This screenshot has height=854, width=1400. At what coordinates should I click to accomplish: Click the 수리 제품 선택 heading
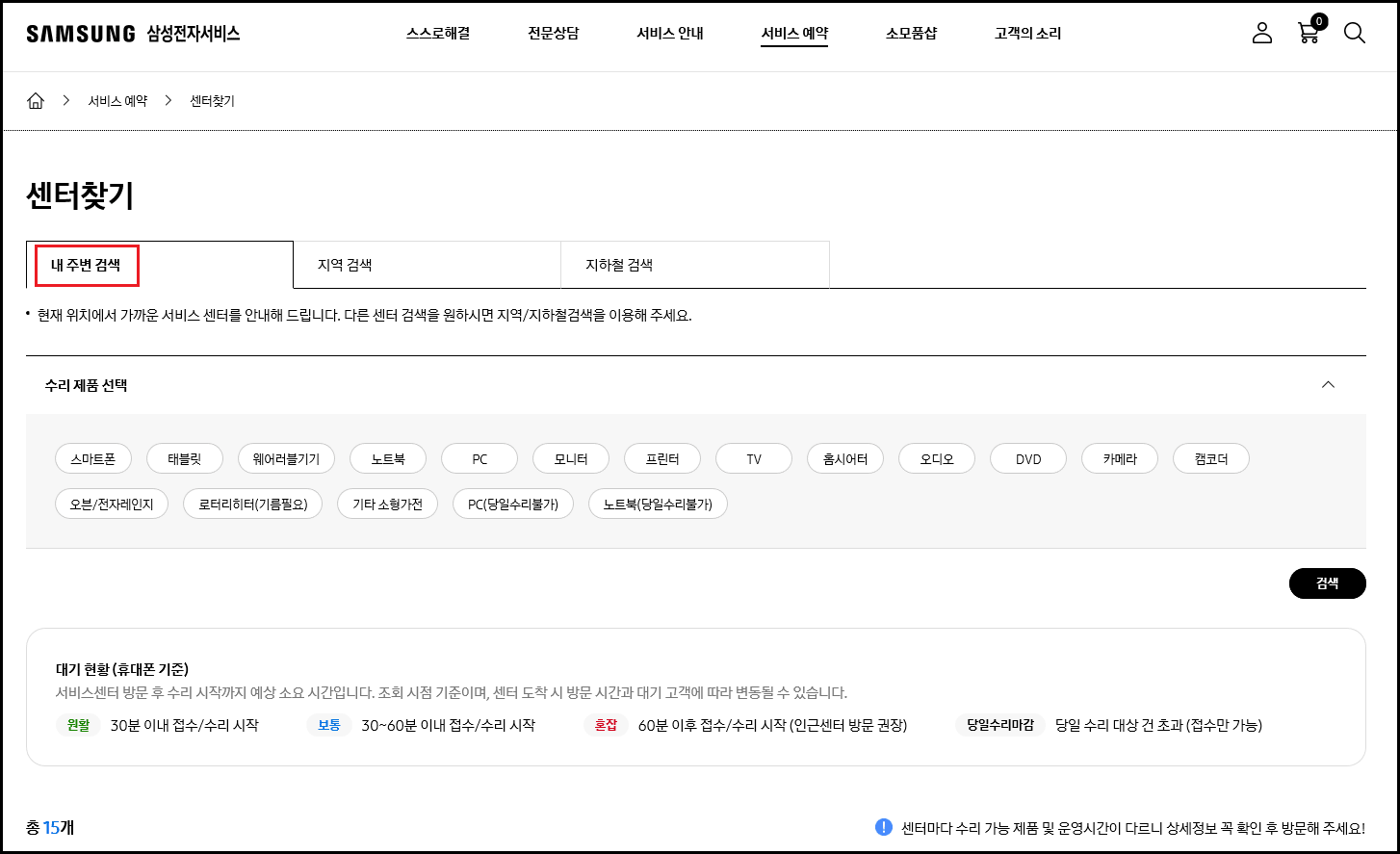pyautogui.click(x=86, y=385)
